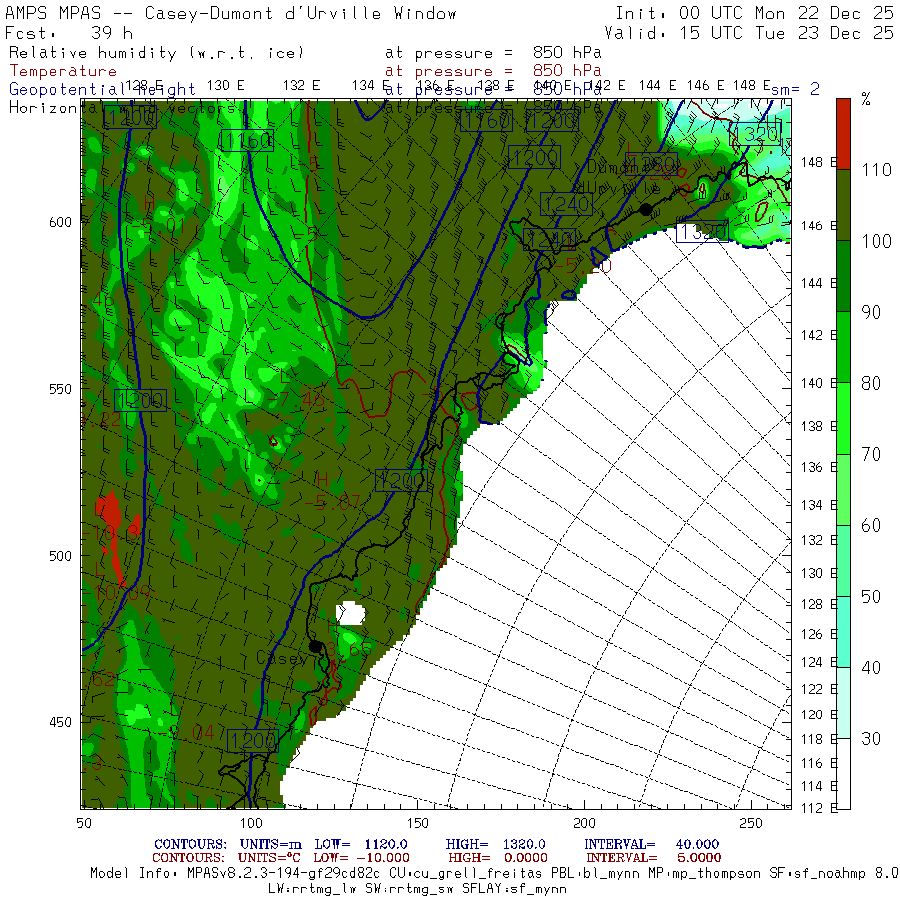Pick the dark green 90–100% colorbar swatch
Screen dimensions: 900x900
[843, 276]
